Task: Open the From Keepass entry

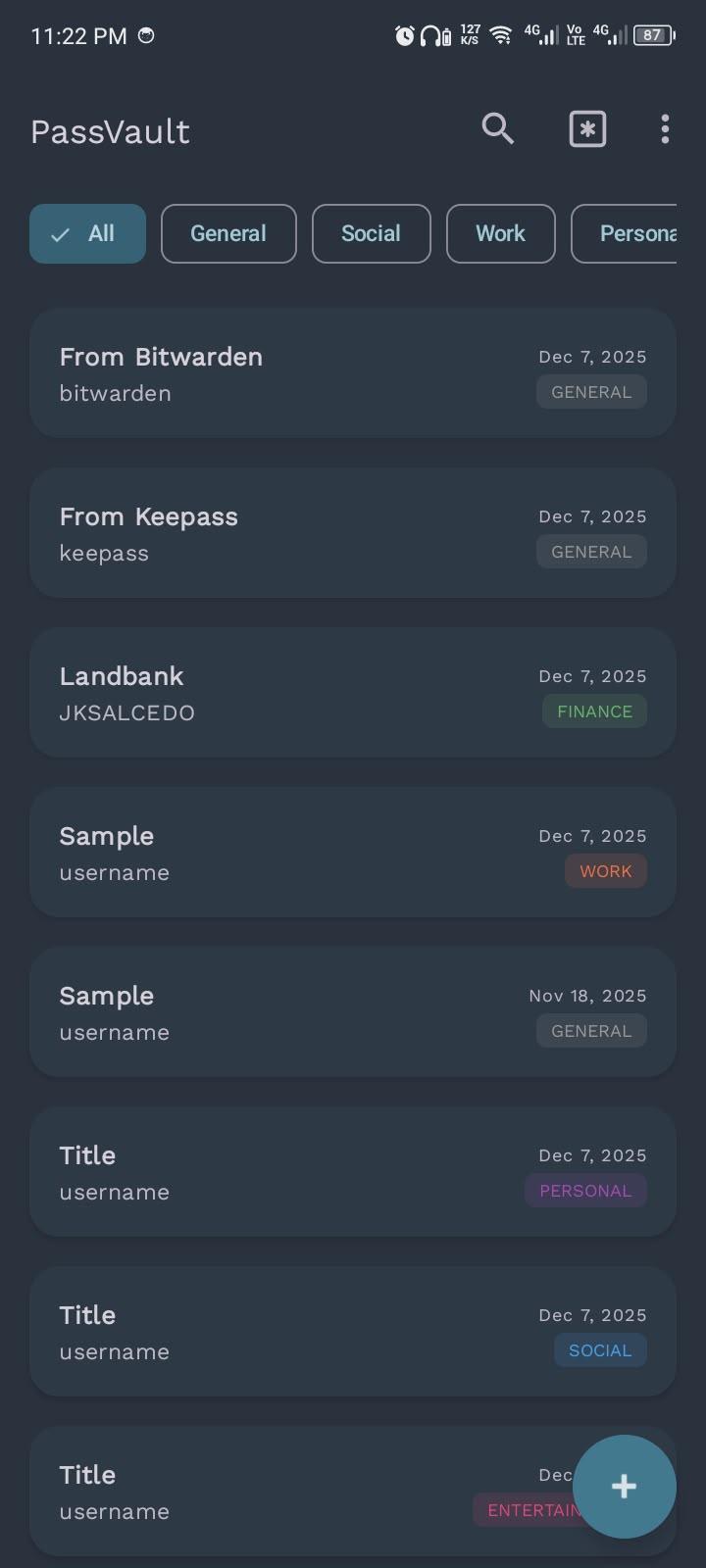Action: (294, 533)
